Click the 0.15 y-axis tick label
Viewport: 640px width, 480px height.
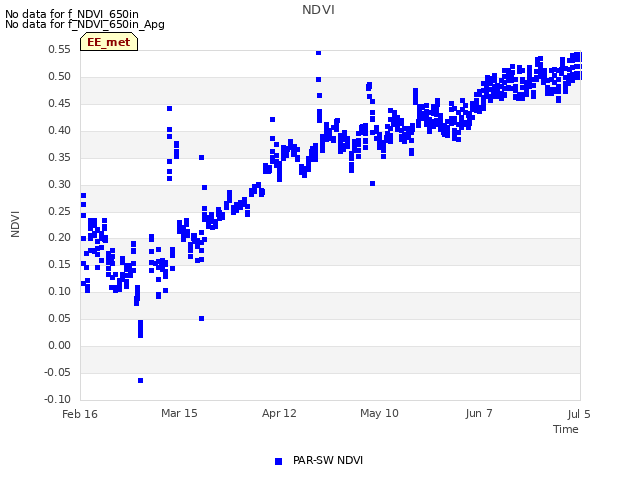tap(60, 264)
